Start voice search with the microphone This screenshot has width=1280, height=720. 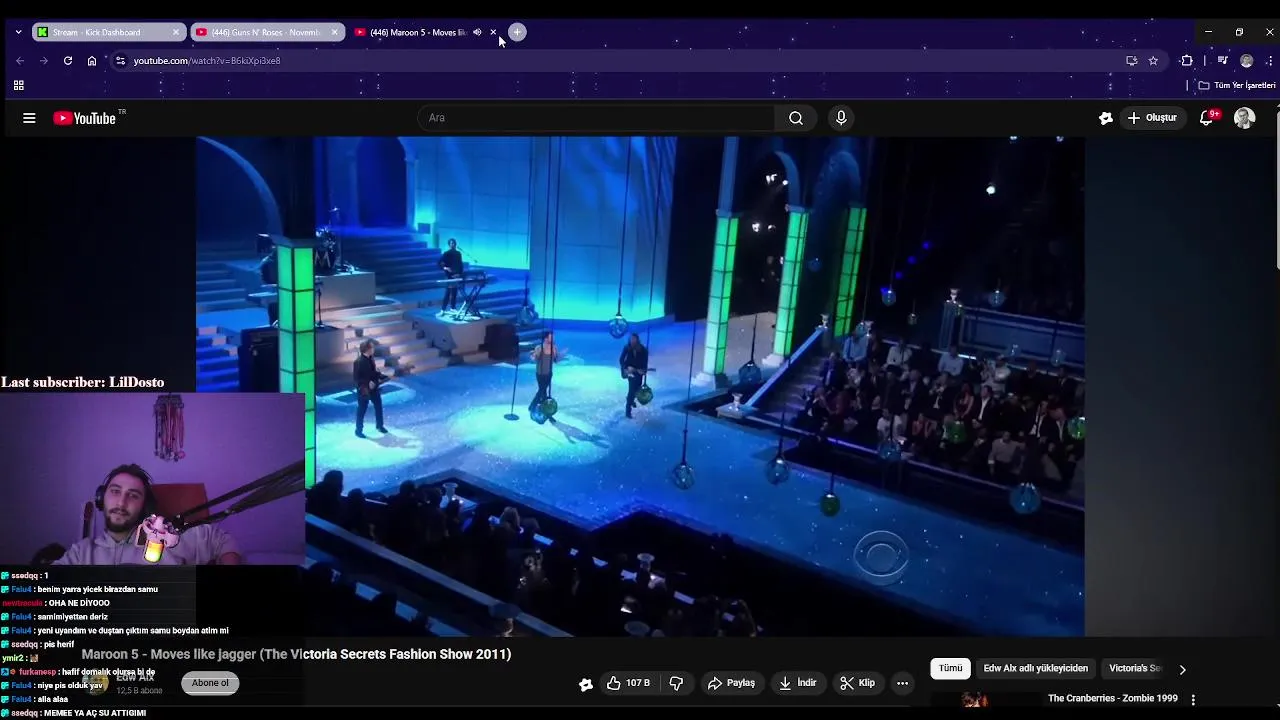pos(841,118)
